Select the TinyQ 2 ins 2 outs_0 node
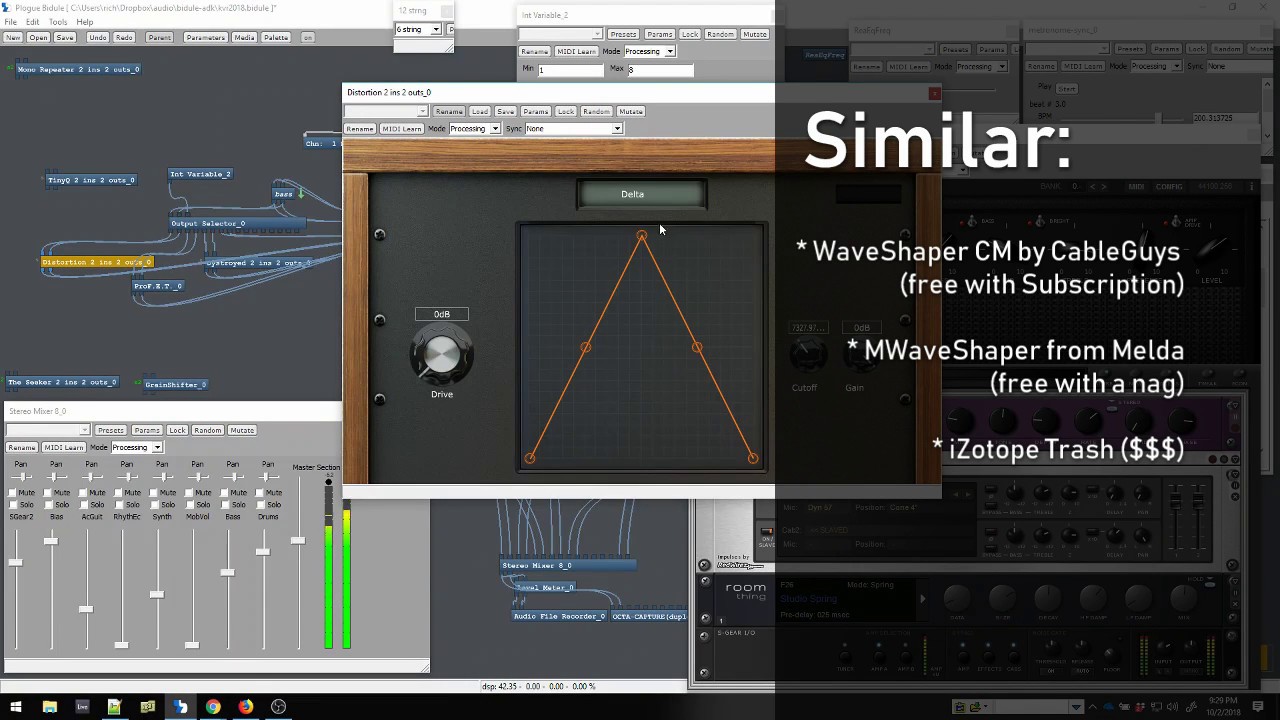The height and width of the screenshot is (720, 1280). point(91,180)
